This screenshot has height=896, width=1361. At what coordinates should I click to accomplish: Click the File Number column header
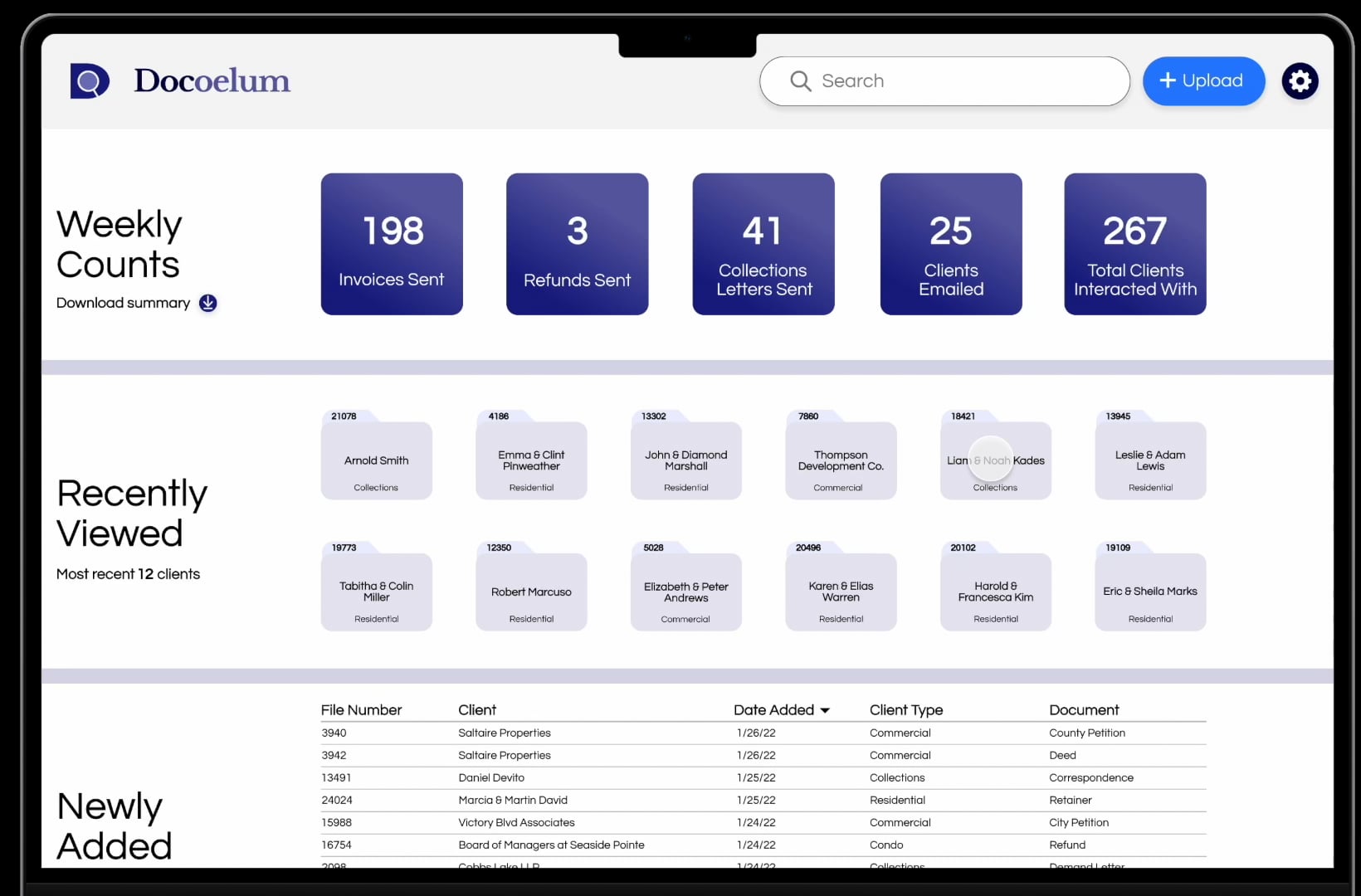[361, 710]
